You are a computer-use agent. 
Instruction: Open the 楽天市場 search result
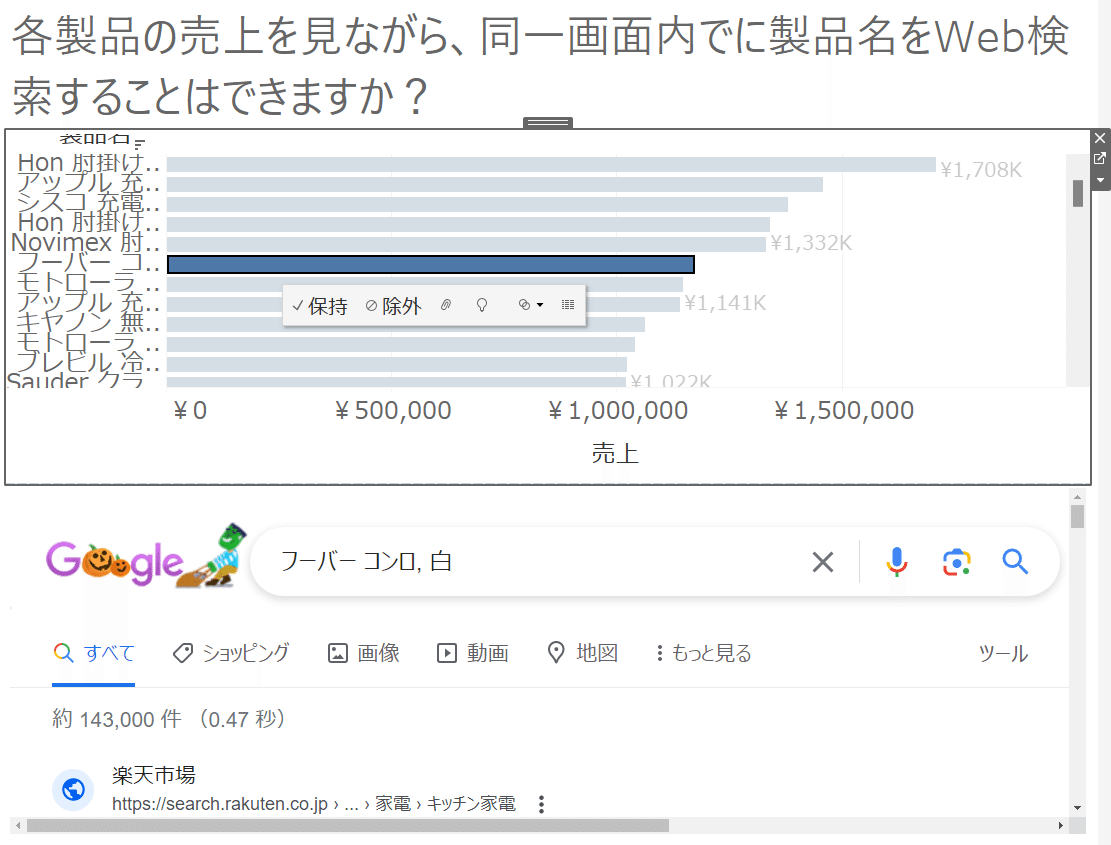tap(154, 775)
